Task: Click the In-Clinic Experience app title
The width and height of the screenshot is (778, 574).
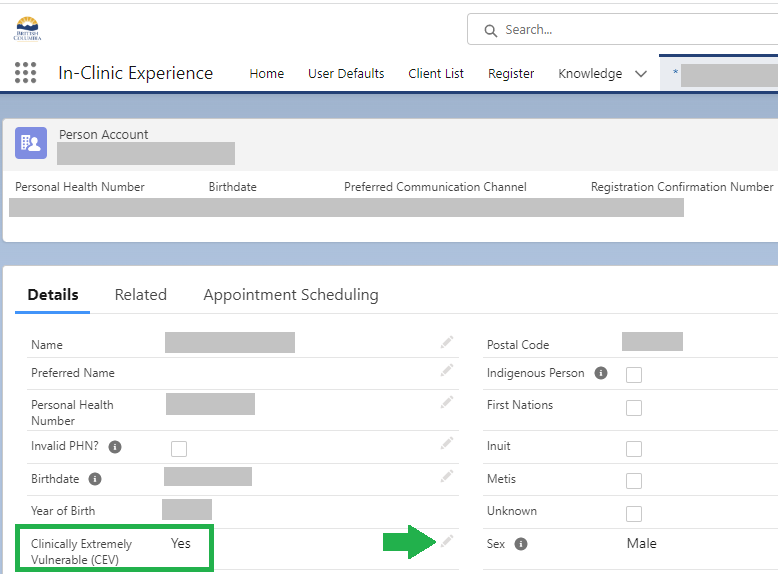Action: tap(135, 73)
